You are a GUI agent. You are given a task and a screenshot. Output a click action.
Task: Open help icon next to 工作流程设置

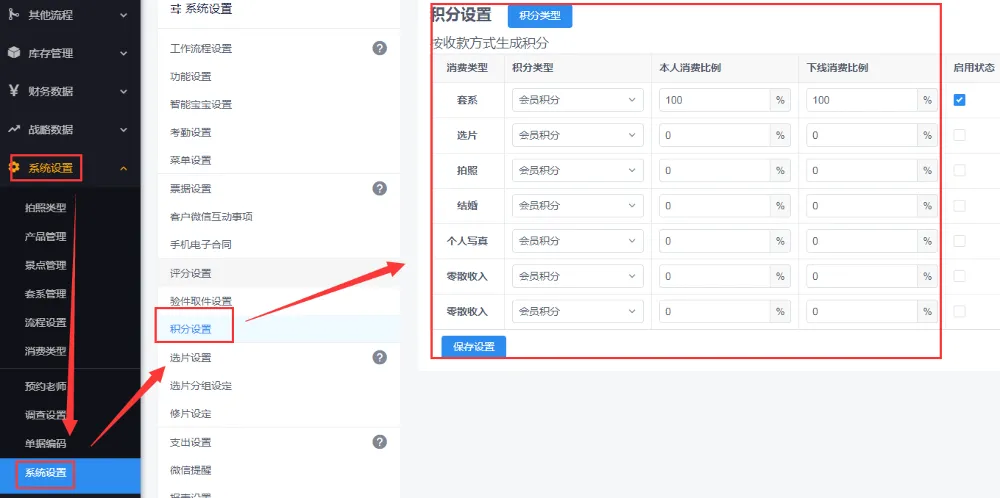tap(379, 48)
